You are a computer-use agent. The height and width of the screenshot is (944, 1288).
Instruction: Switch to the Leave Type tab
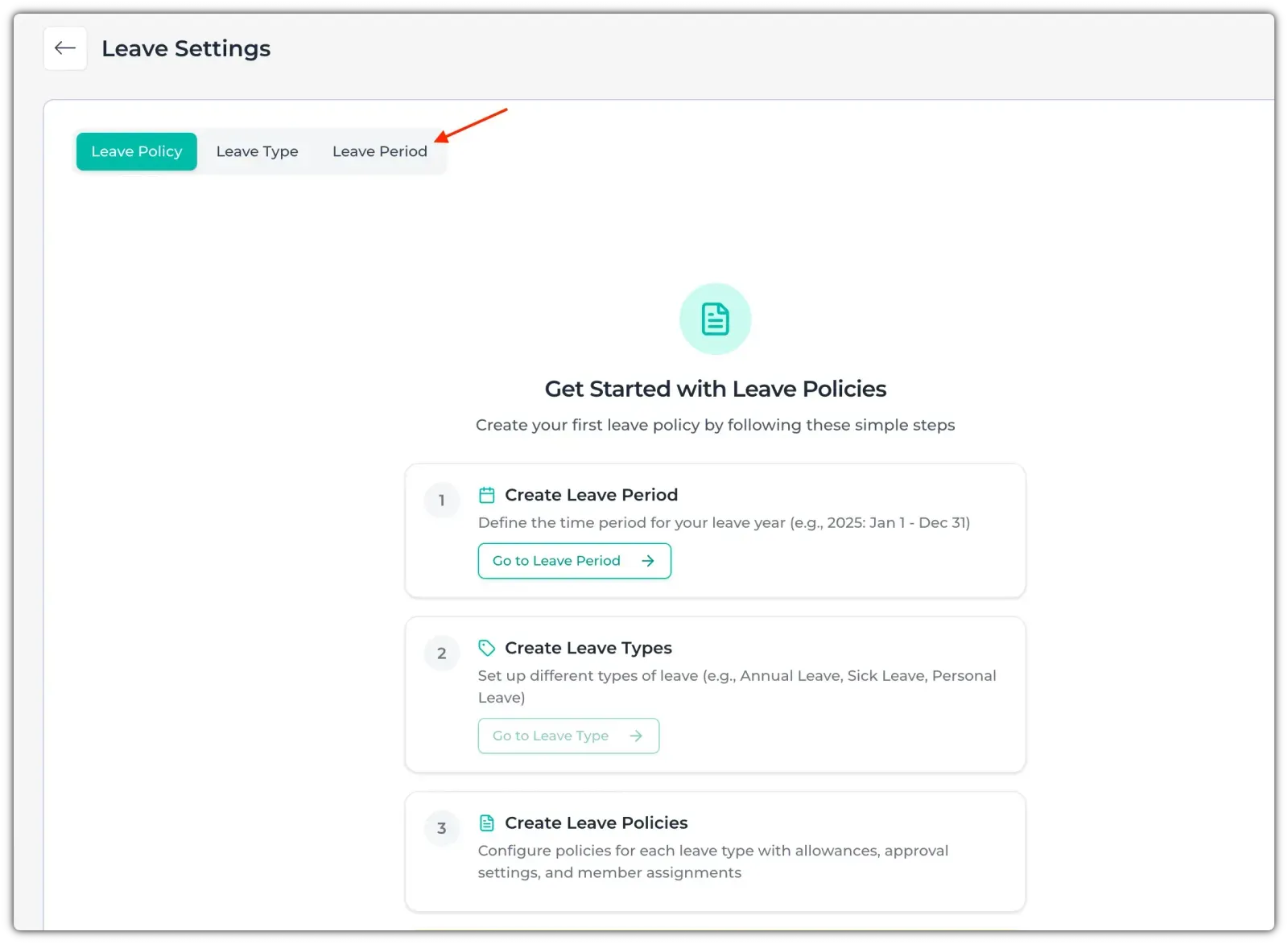point(257,151)
